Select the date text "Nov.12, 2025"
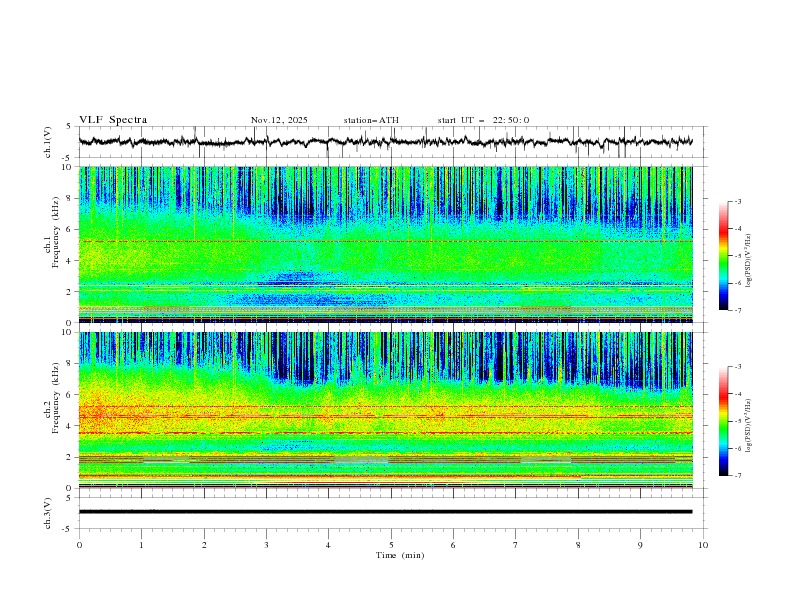 pyautogui.click(x=279, y=120)
